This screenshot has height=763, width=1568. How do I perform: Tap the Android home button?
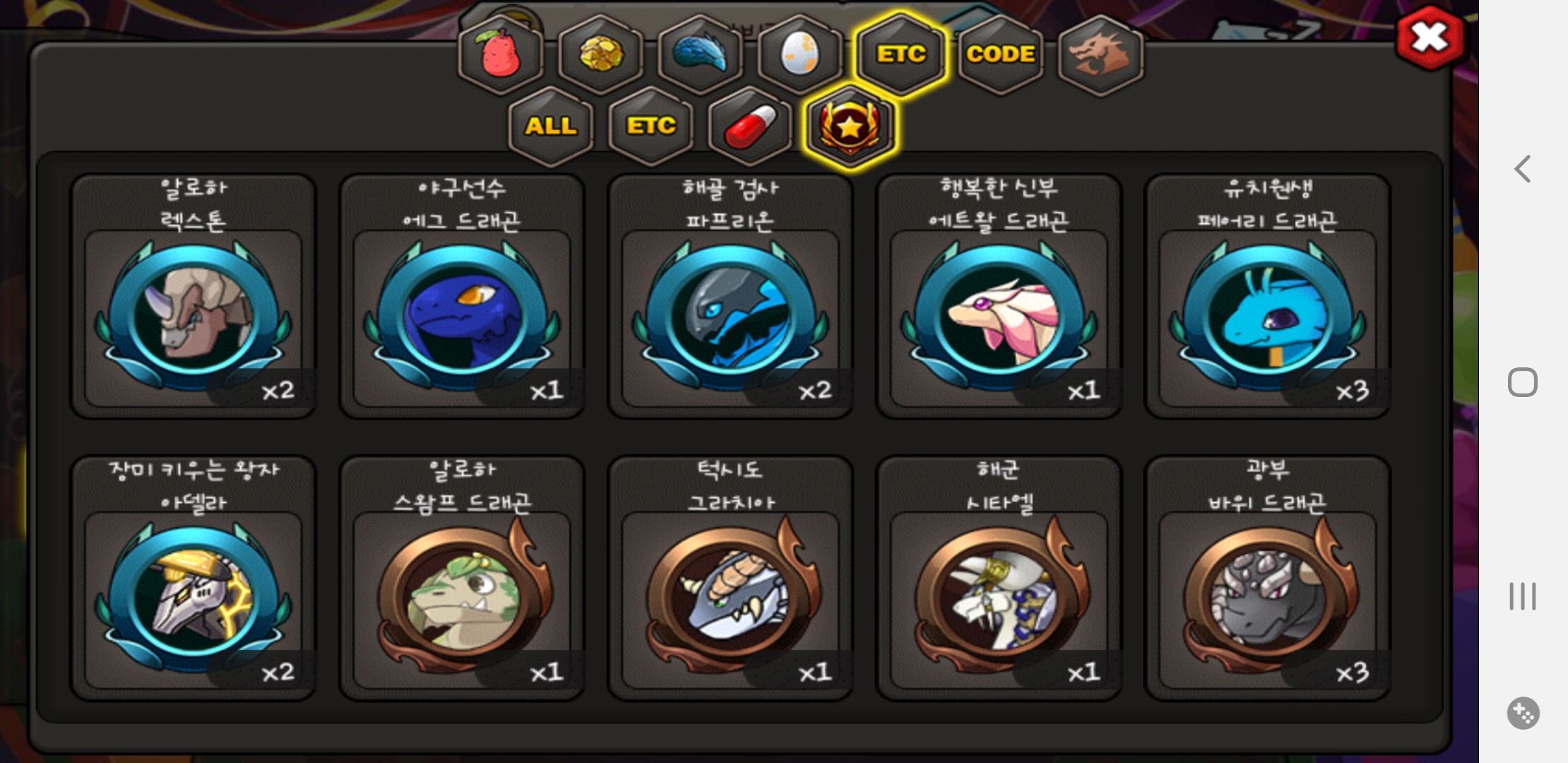[x=1523, y=382]
